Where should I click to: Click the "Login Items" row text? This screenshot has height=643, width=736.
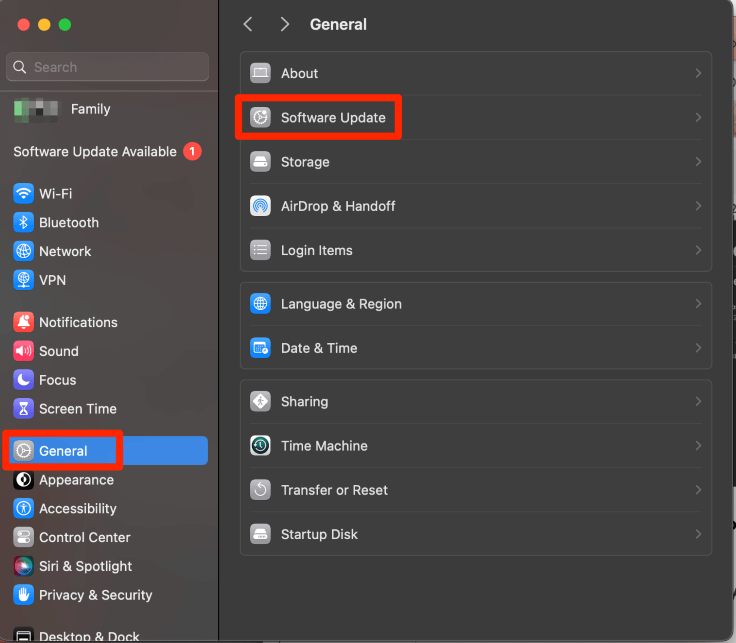pos(317,250)
